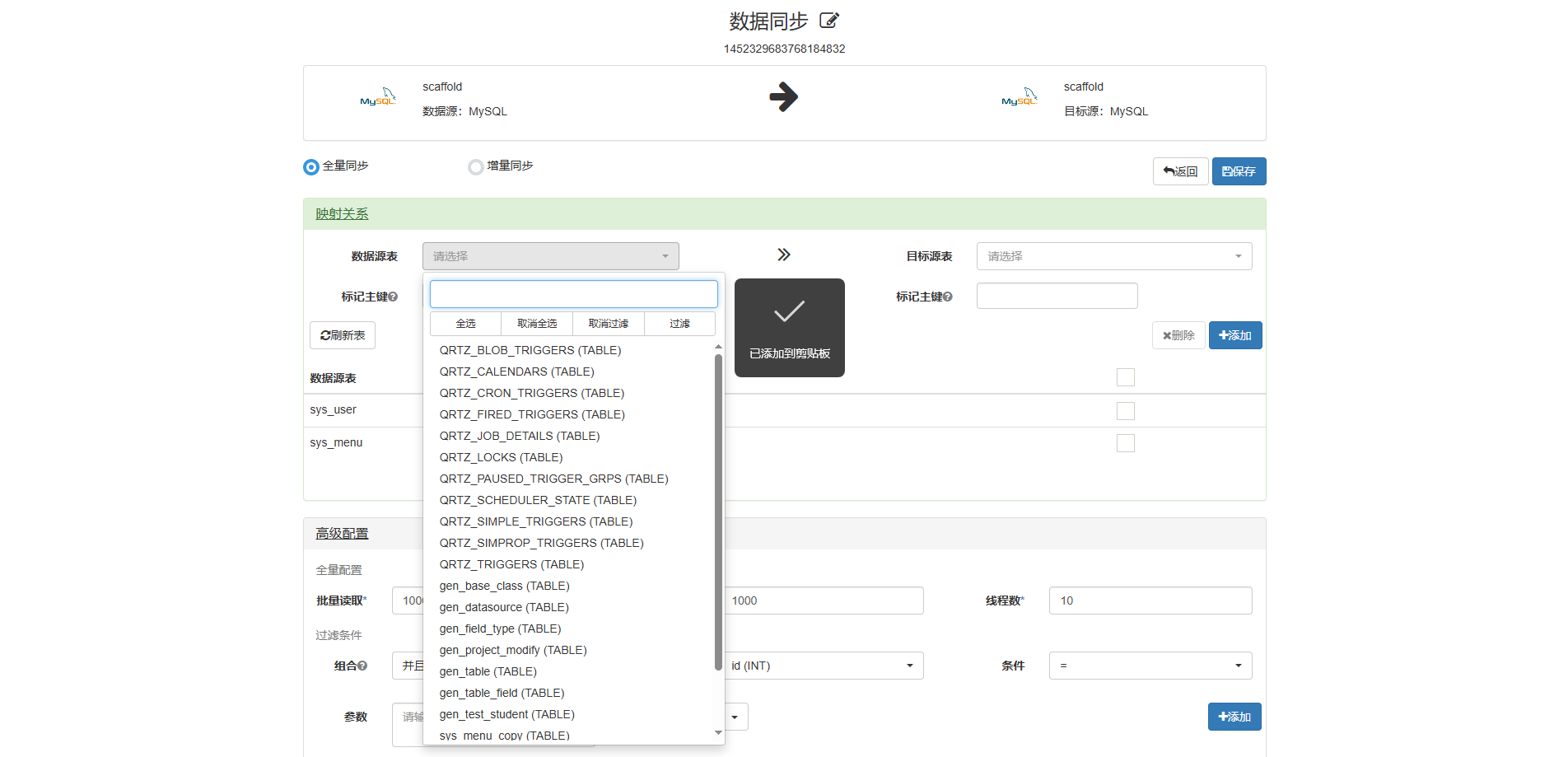
Task: Click scroll-up arrow of the dropdown list
Action: pyautogui.click(x=718, y=347)
